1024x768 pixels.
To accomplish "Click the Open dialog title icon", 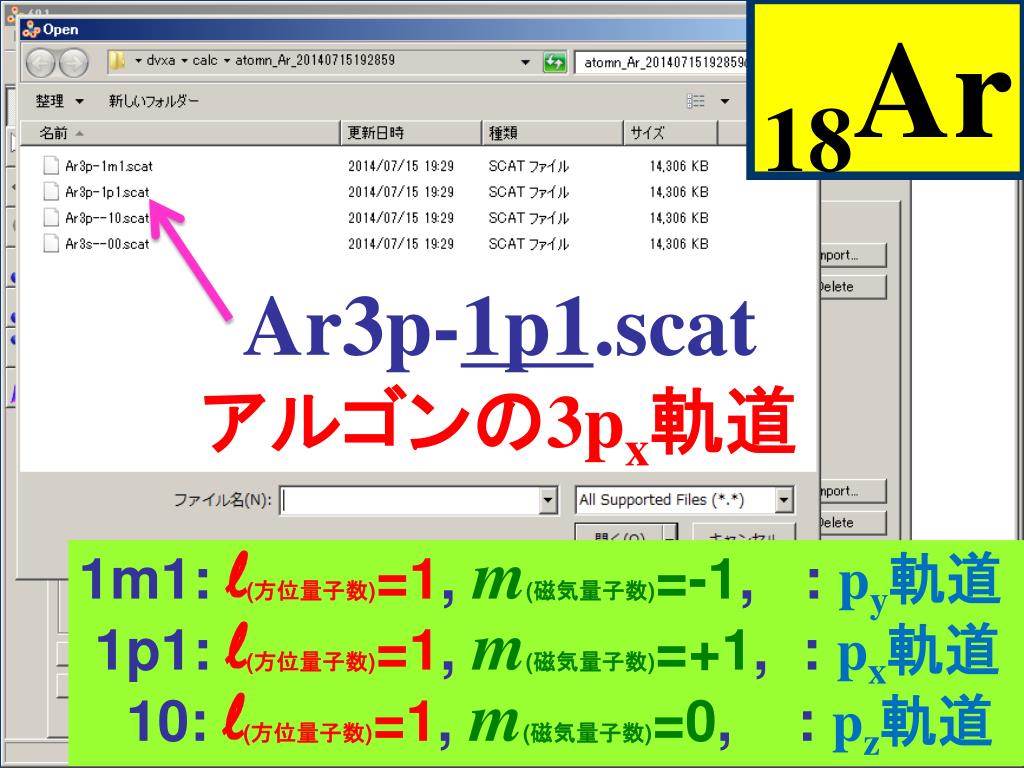I will point(31,29).
